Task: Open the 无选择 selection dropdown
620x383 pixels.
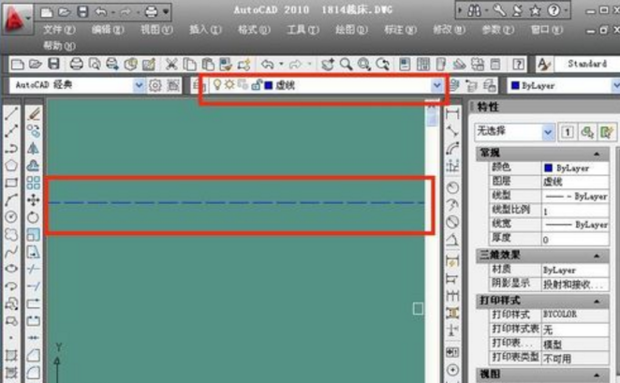Action: pos(548,132)
